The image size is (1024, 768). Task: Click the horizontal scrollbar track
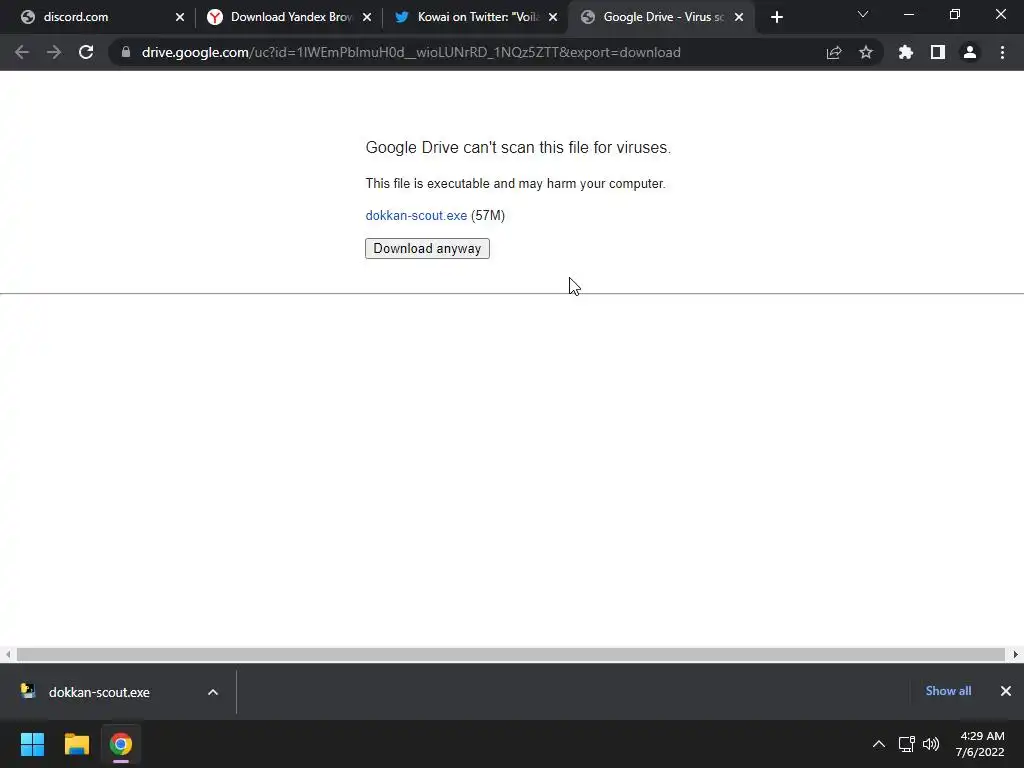click(511, 654)
